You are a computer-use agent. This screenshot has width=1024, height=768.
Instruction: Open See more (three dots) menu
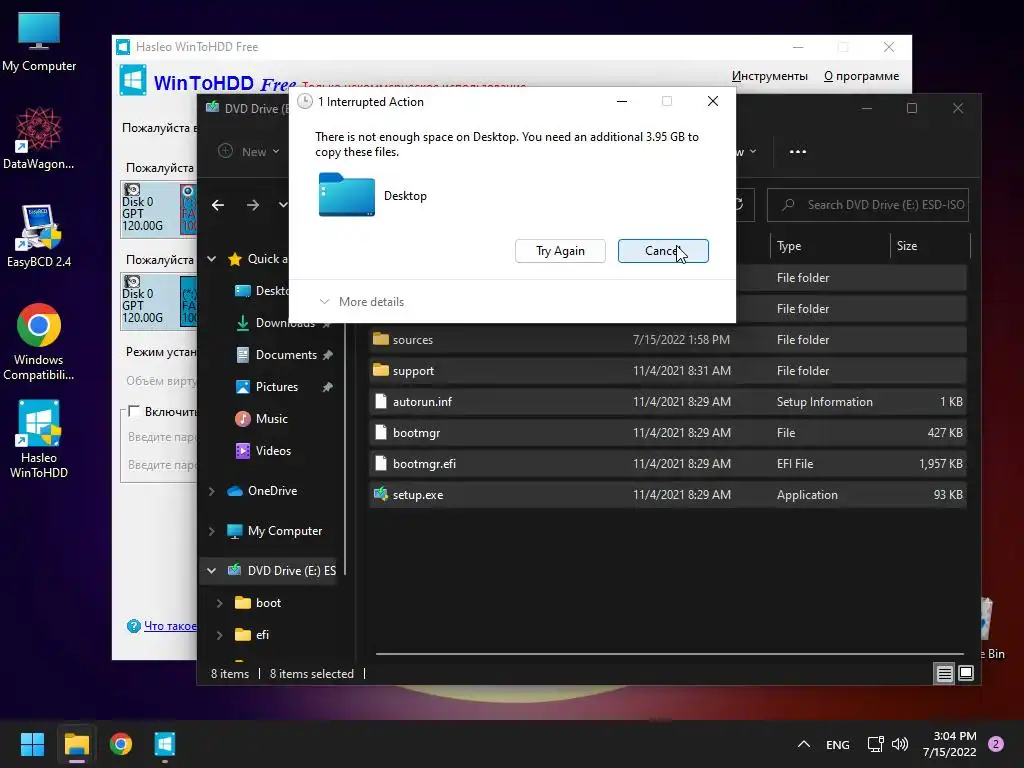pyautogui.click(x=797, y=152)
